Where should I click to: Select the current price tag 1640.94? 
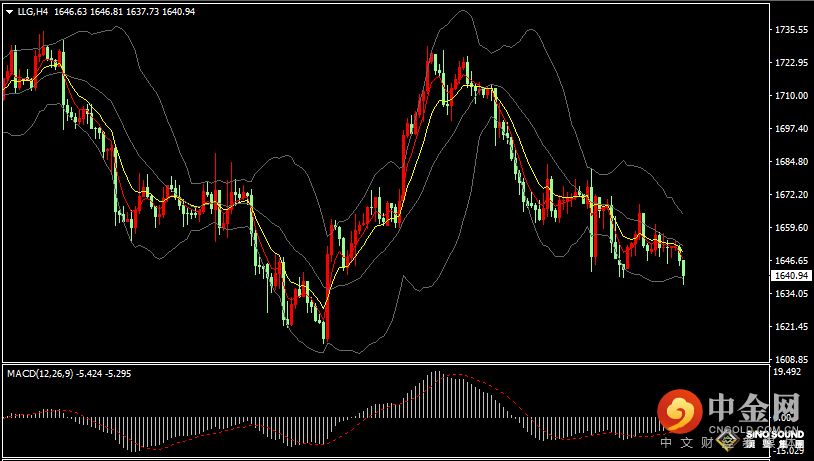(x=791, y=276)
